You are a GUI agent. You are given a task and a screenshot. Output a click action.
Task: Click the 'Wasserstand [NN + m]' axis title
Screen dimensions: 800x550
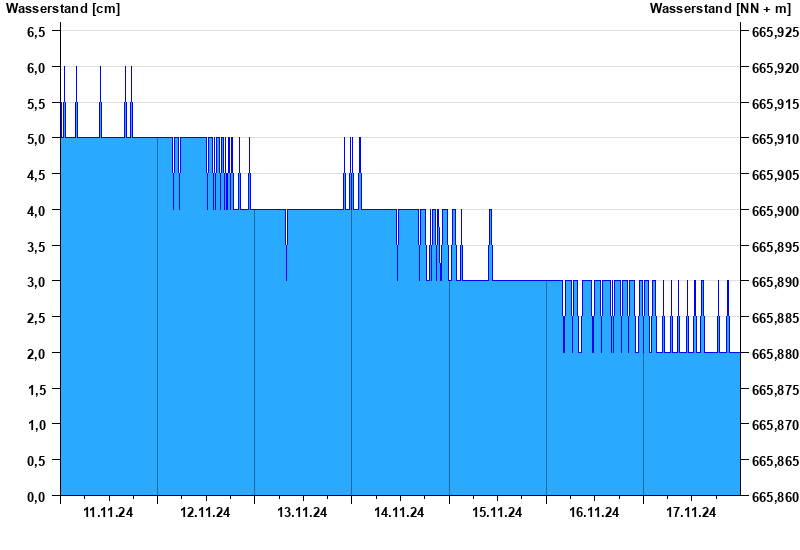[x=719, y=9]
